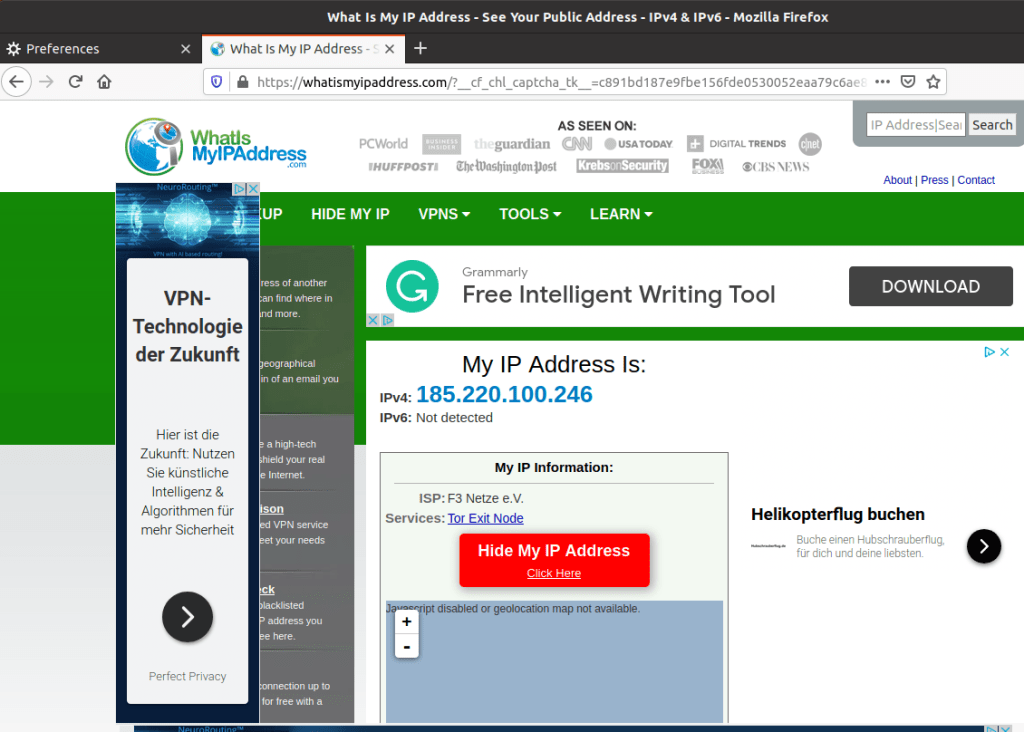Open page actions three-dot menu

pos(882,82)
